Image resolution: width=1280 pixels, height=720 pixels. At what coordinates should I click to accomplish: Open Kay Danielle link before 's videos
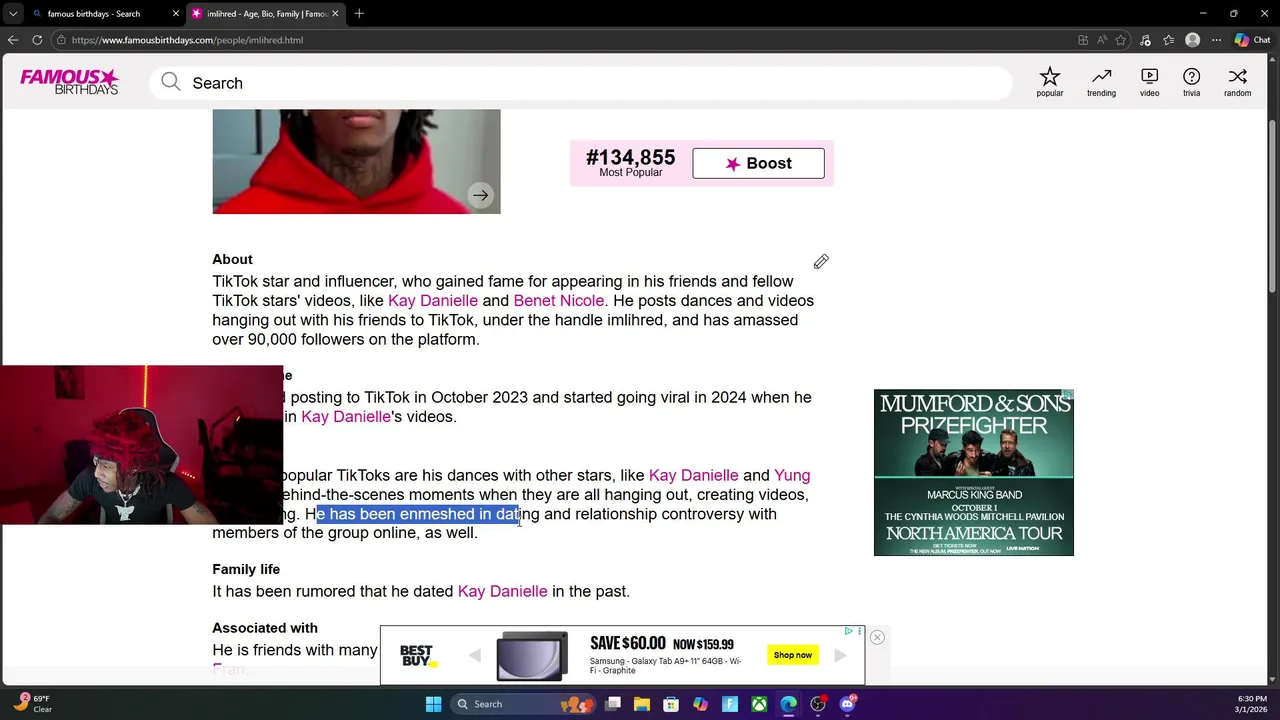tap(346, 417)
